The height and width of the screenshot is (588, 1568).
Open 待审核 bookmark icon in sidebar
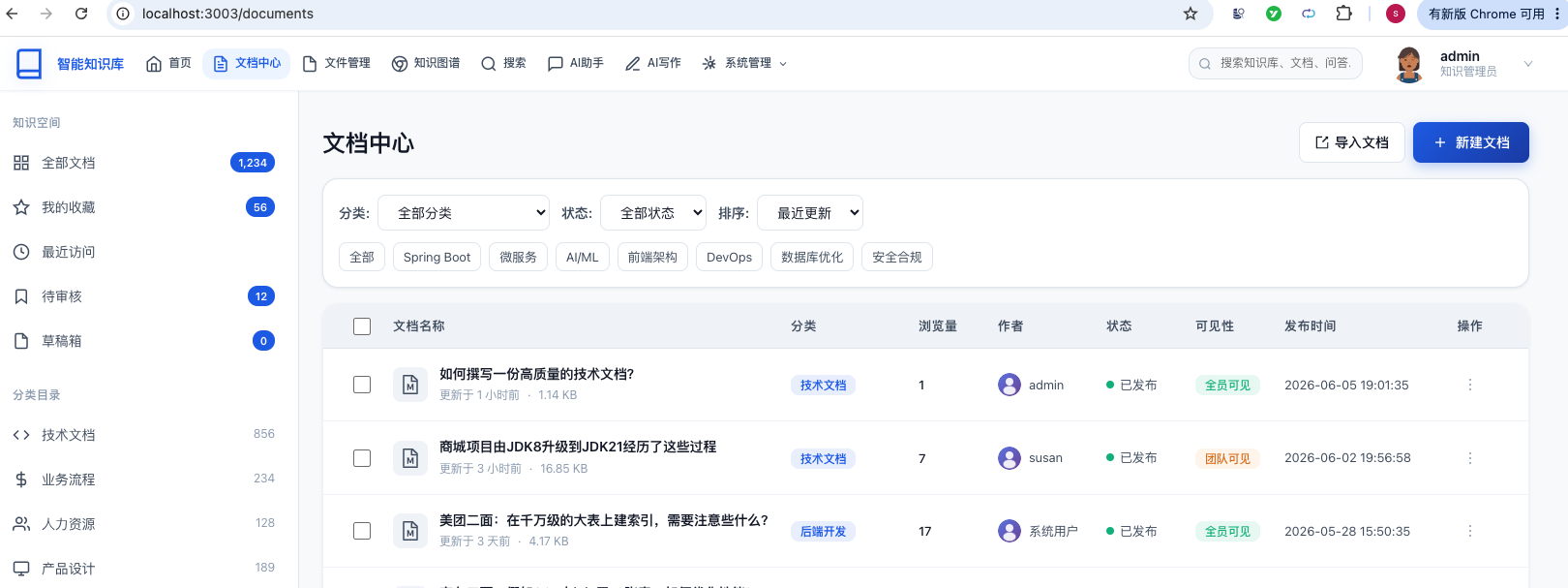21,296
